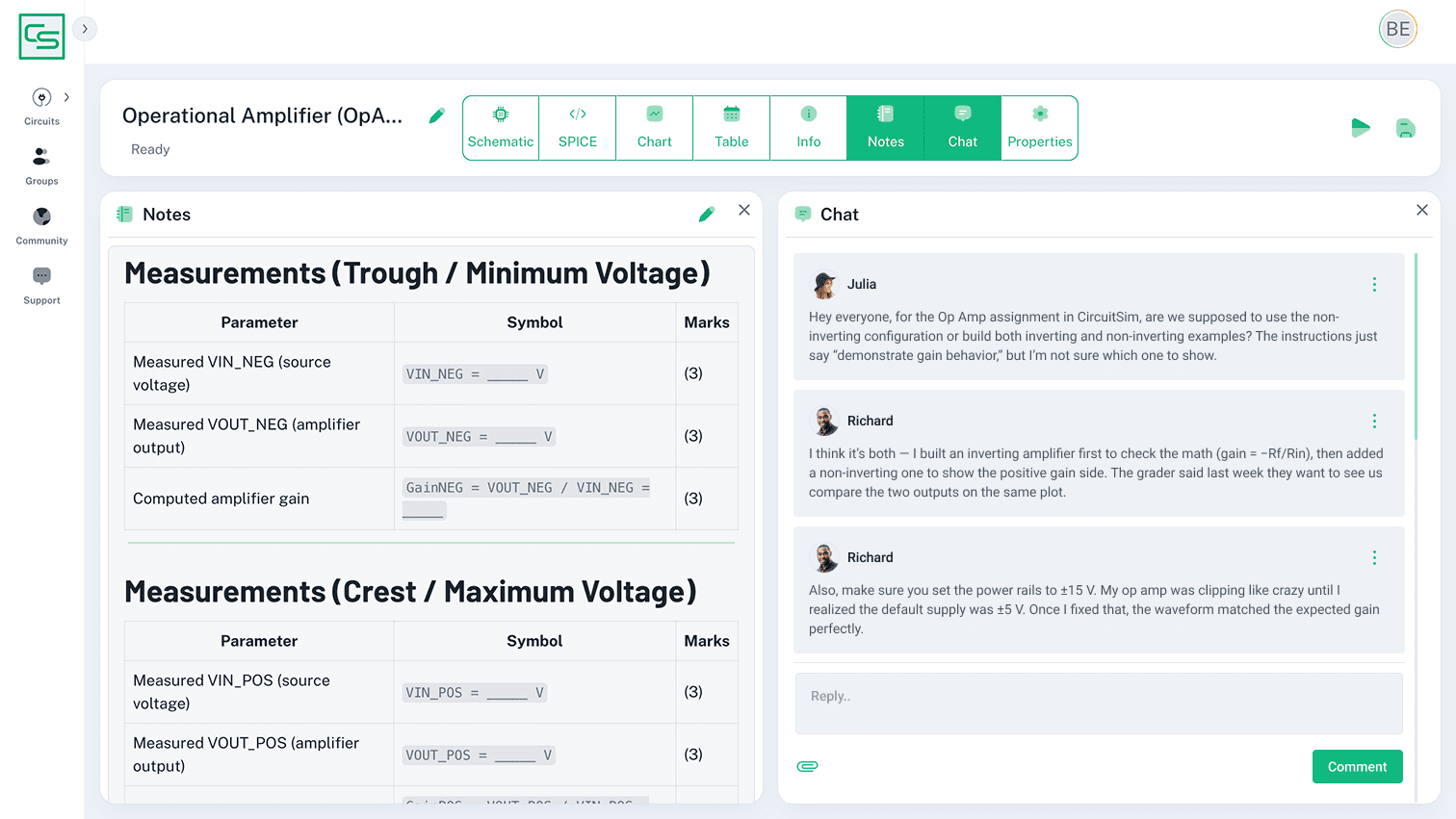Select the 'Measured VOUT_POS (amplifier output)' cell
The width and height of the screenshot is (1456, 819).
pyautogui.click(x=259, y=755)
